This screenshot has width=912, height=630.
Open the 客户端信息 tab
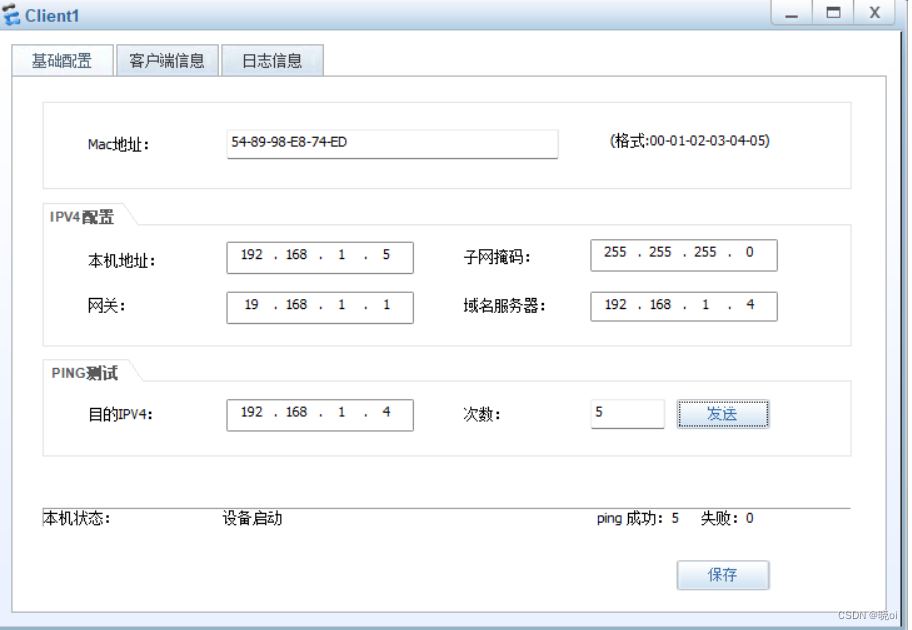(x=168, y=60)
